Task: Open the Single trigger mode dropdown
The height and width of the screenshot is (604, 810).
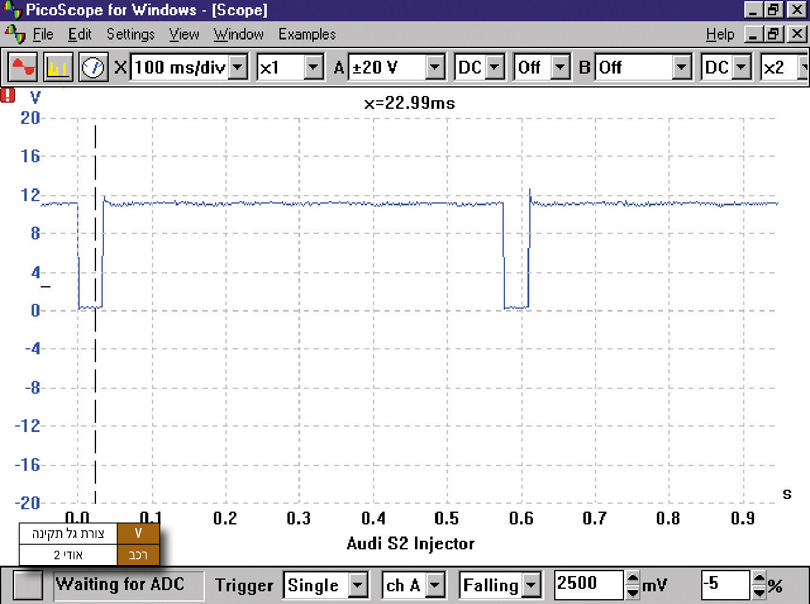Action: click(x=357, y=586)
